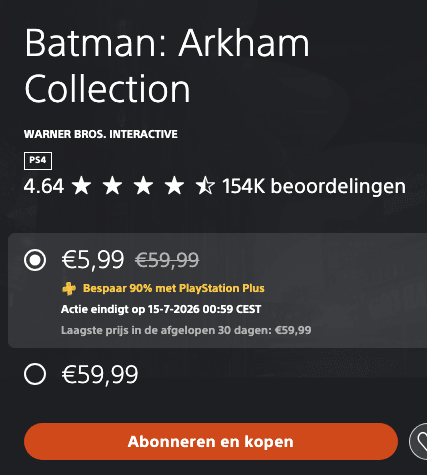Click the third rating star

coord(143,186)
